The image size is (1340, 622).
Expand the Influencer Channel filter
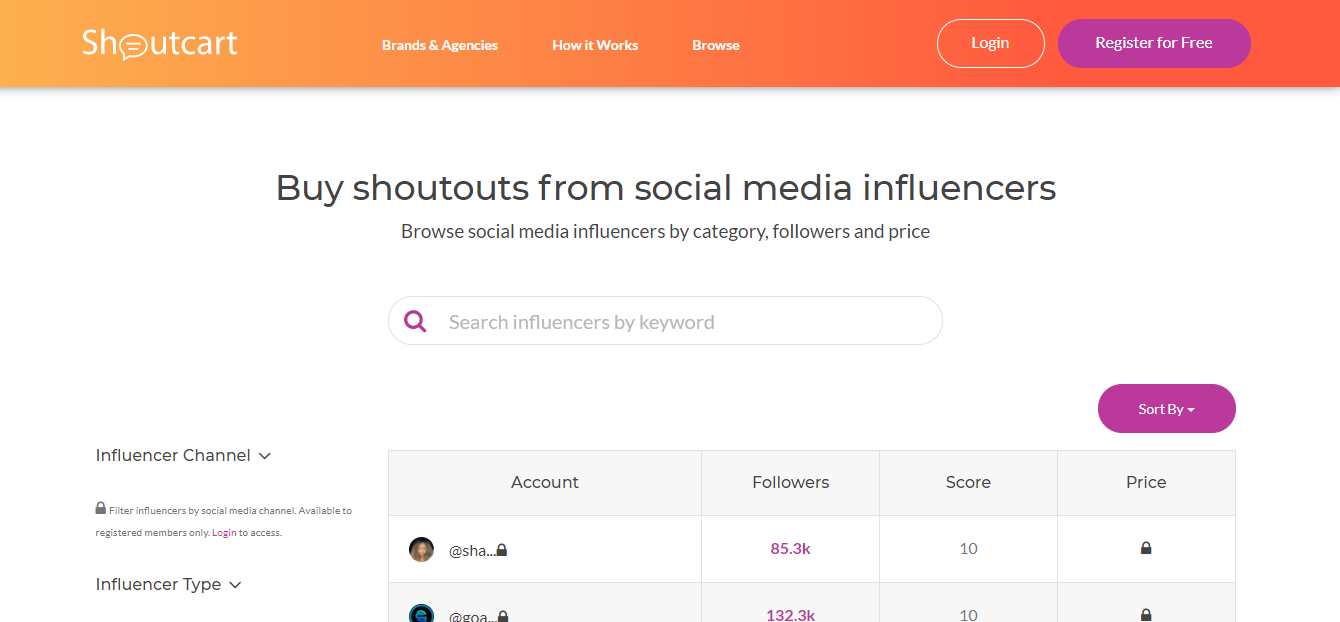(x=183, y=455)
